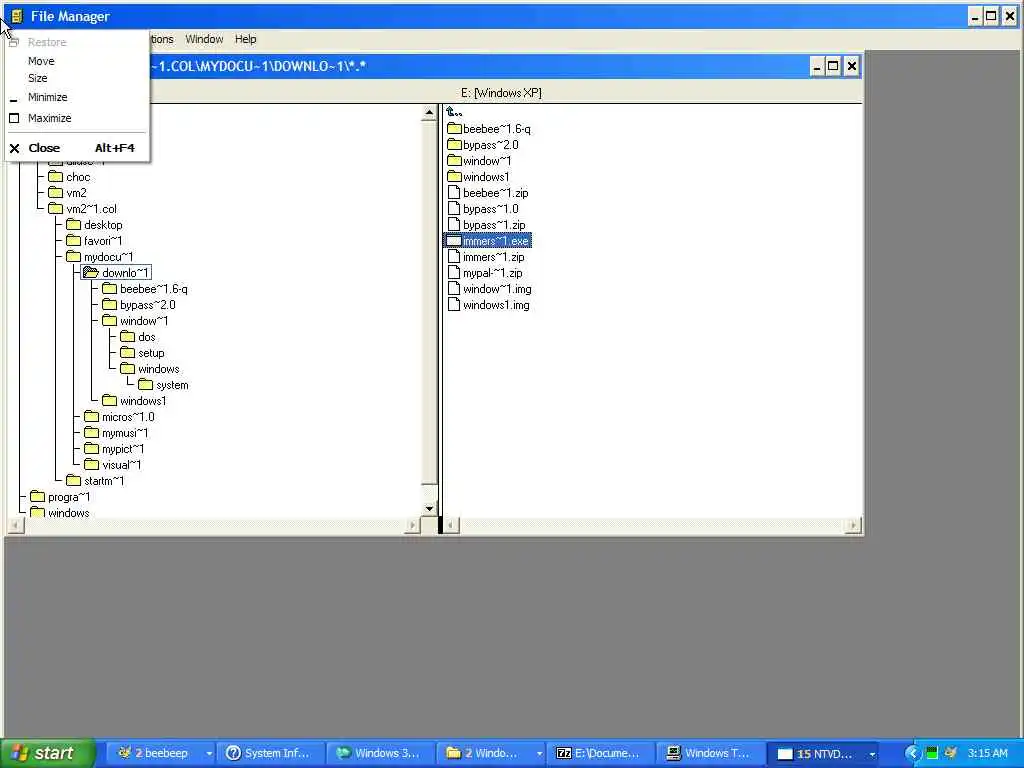Open the Windows 3... taskbar button
This screenshot has width=1024, height=768.
click(379, 753)
